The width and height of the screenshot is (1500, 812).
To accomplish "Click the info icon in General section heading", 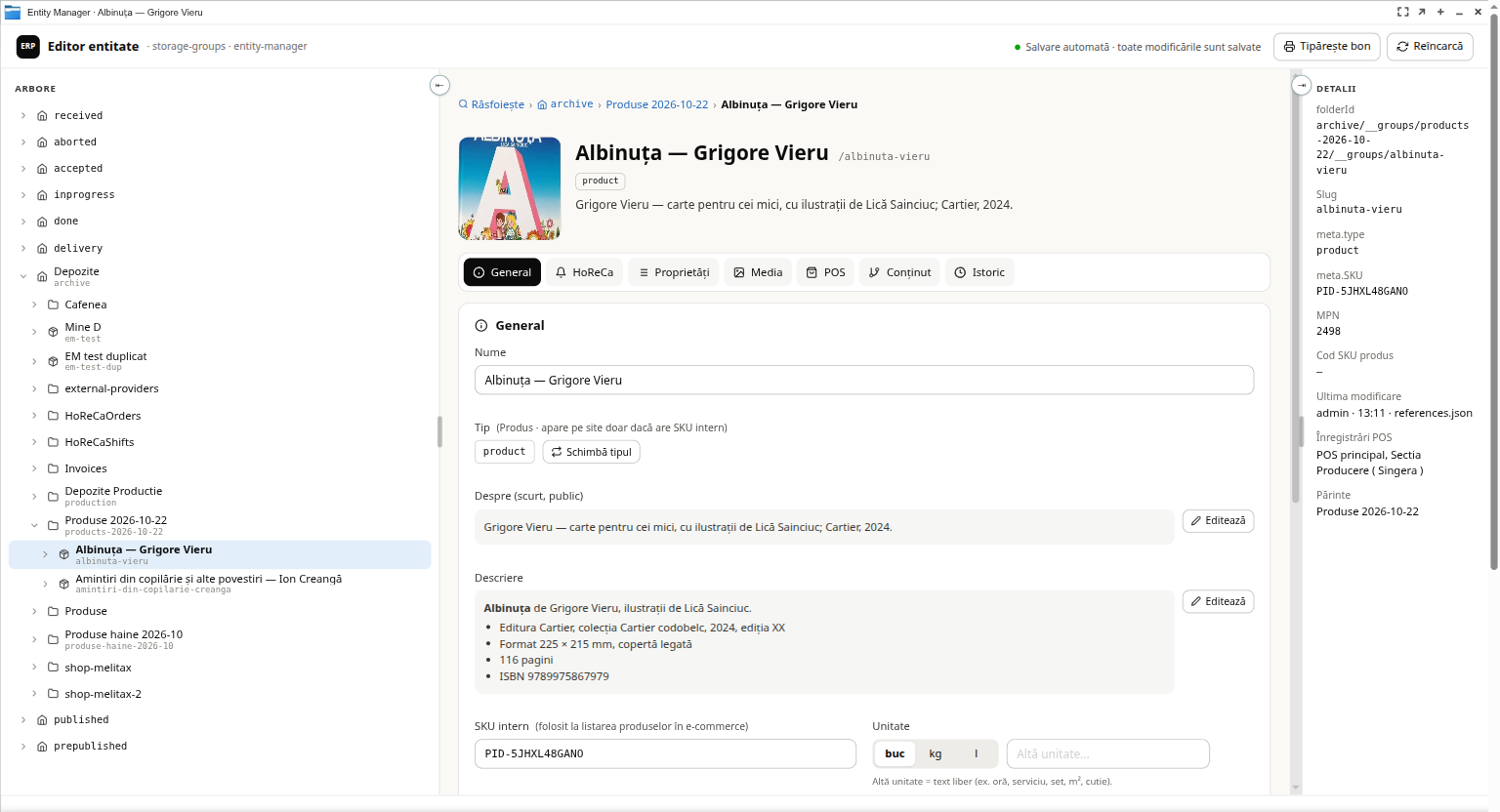I will [x=480, y=326].
